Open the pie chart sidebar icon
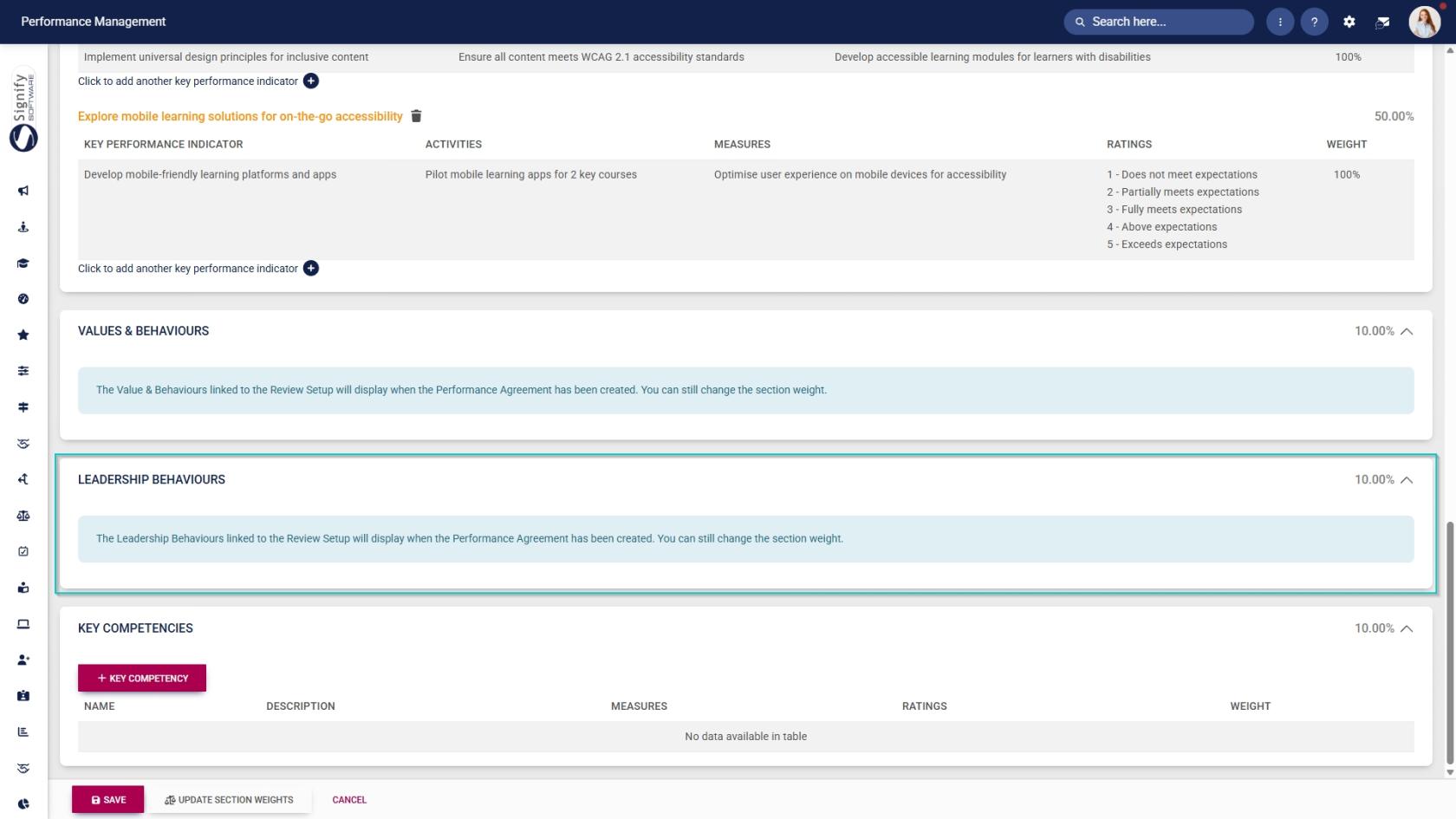The width and height of the screenshot is (1456, 819). point(23,804)
